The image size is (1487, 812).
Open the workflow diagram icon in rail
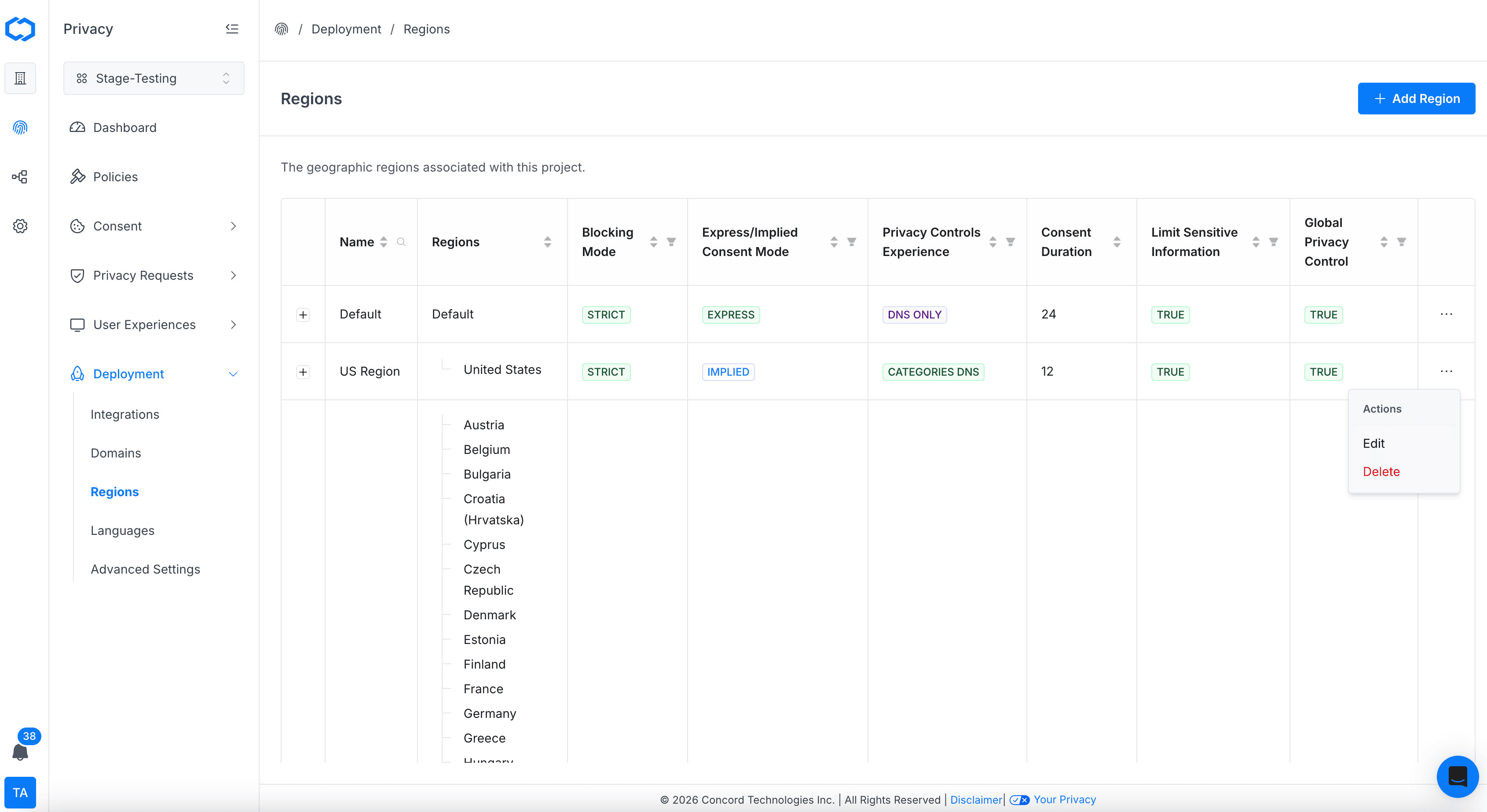(20, 176)
